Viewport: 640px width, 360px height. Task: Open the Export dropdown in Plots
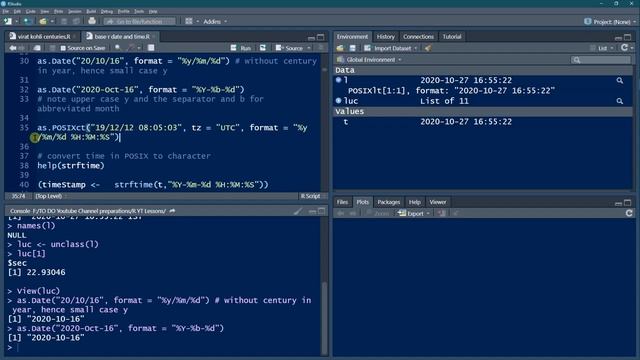coord(414,213)
